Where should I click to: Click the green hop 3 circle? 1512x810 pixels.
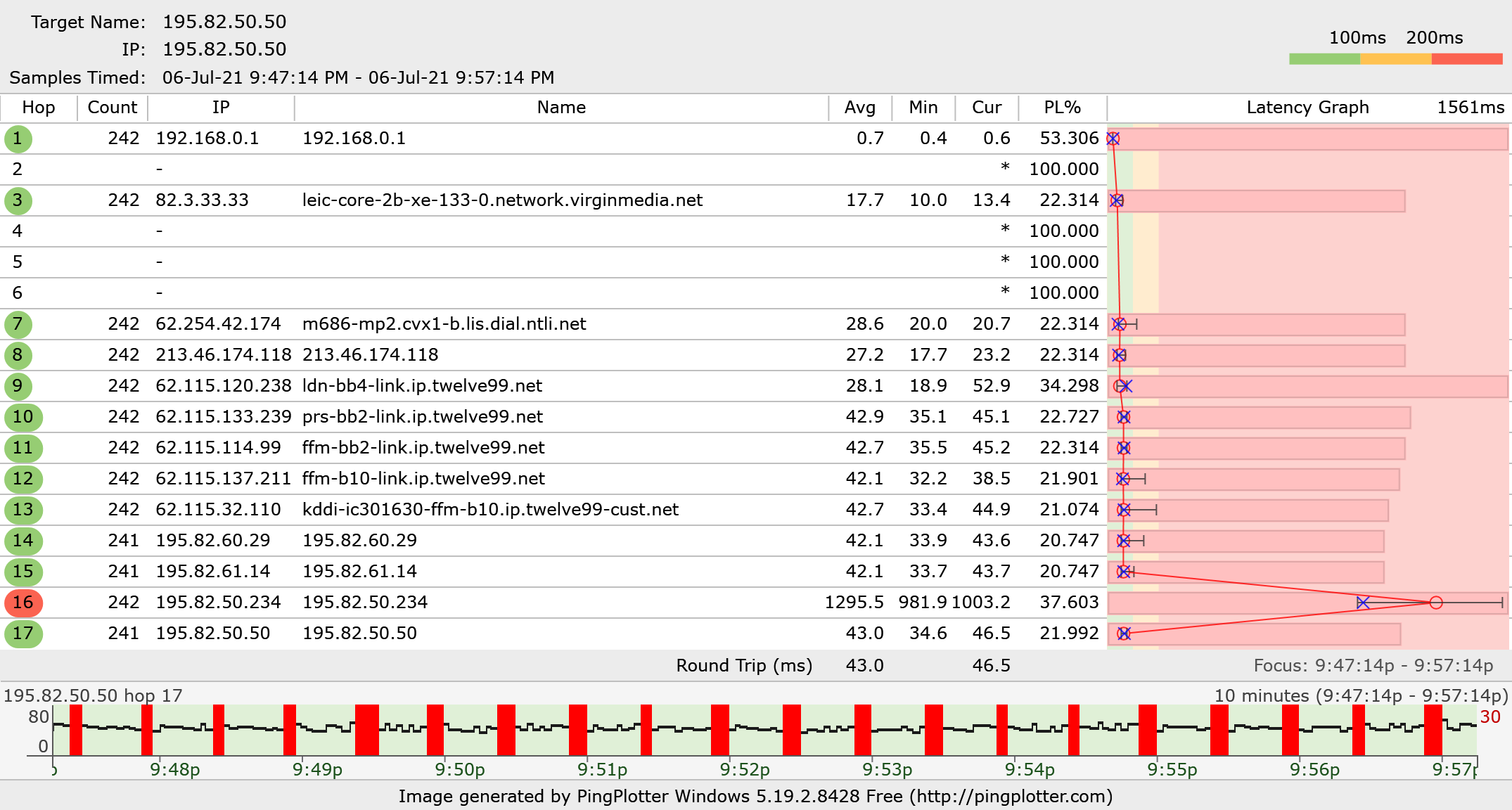point(18,200)
